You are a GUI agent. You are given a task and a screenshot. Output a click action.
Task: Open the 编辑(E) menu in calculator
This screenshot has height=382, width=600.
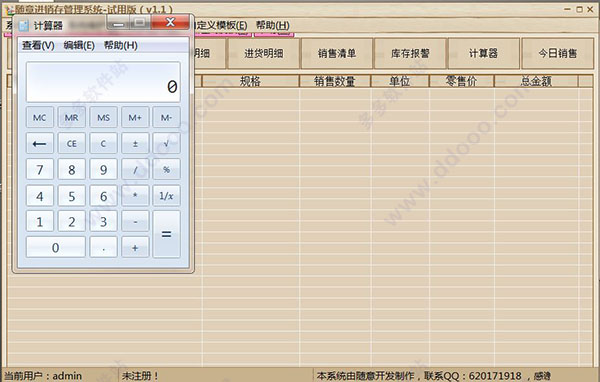[x=79, y=46]
